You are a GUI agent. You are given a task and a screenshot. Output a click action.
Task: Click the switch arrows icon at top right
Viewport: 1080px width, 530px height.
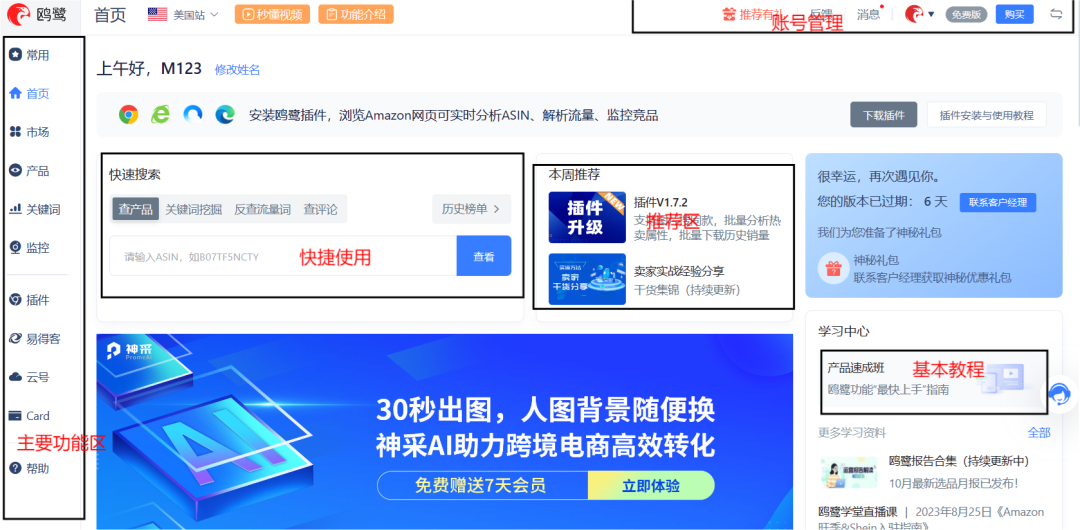[x=1056, y=14]
